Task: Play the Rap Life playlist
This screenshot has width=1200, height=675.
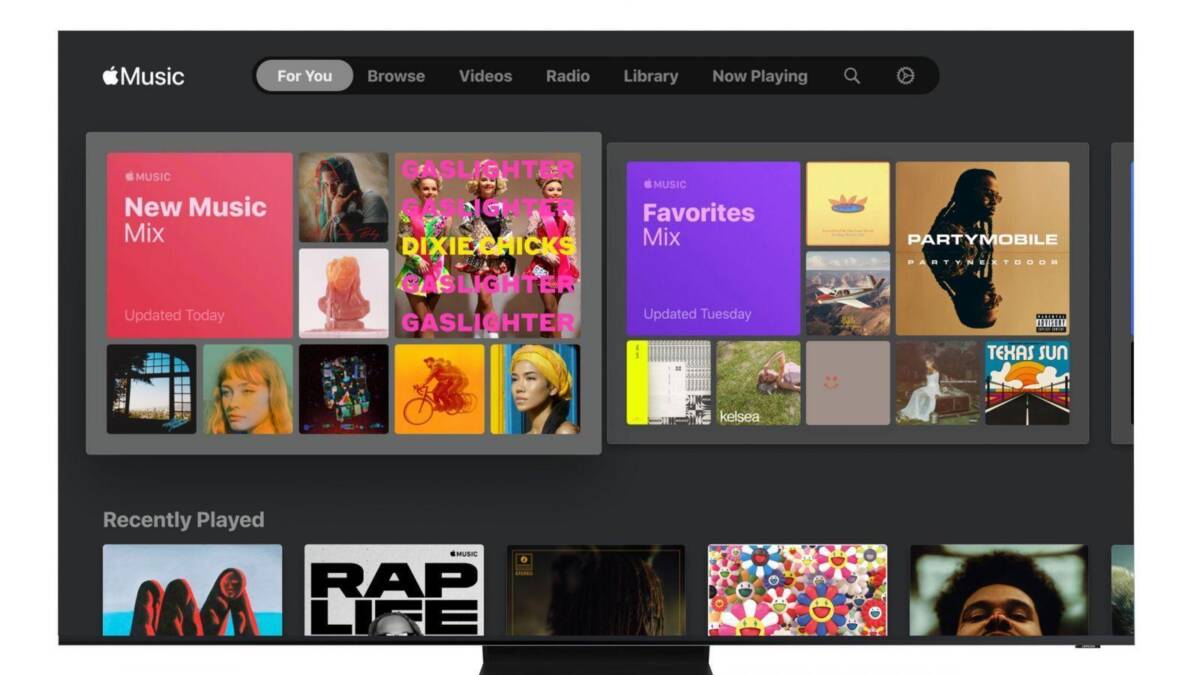Action: click(x=394, y=590)
